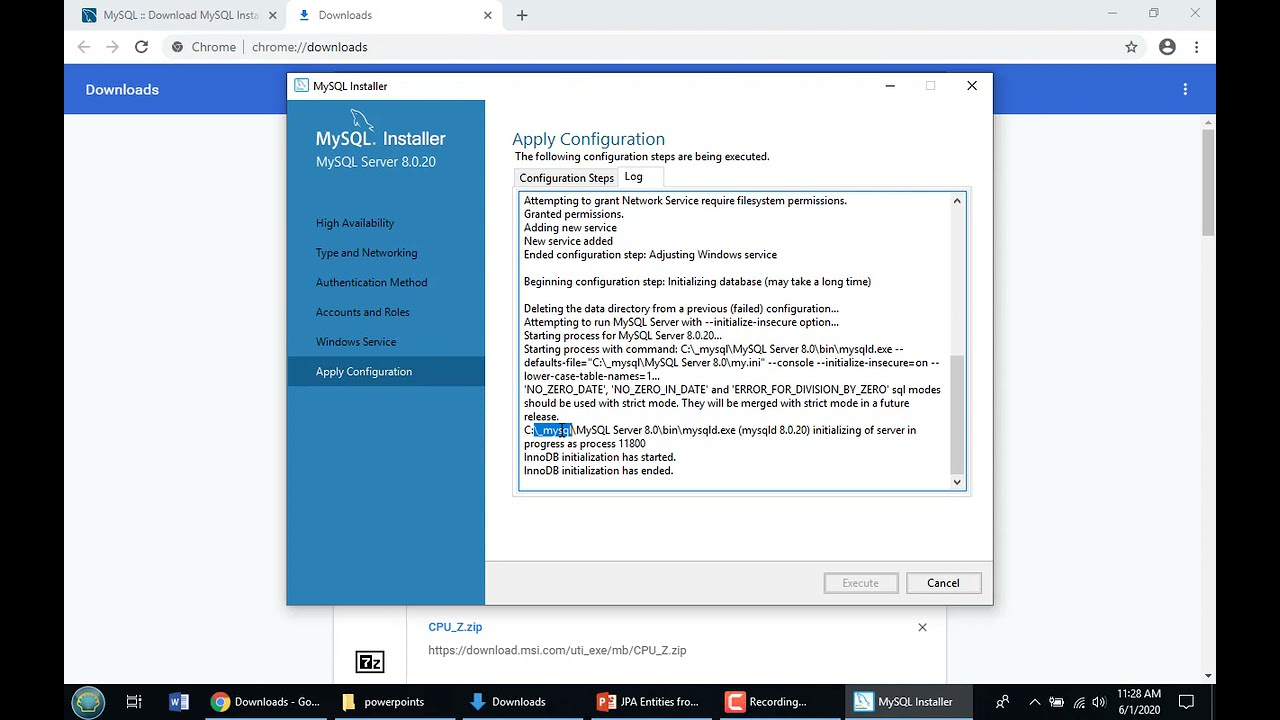Close the MySQL Installer window

pos(972,86)
